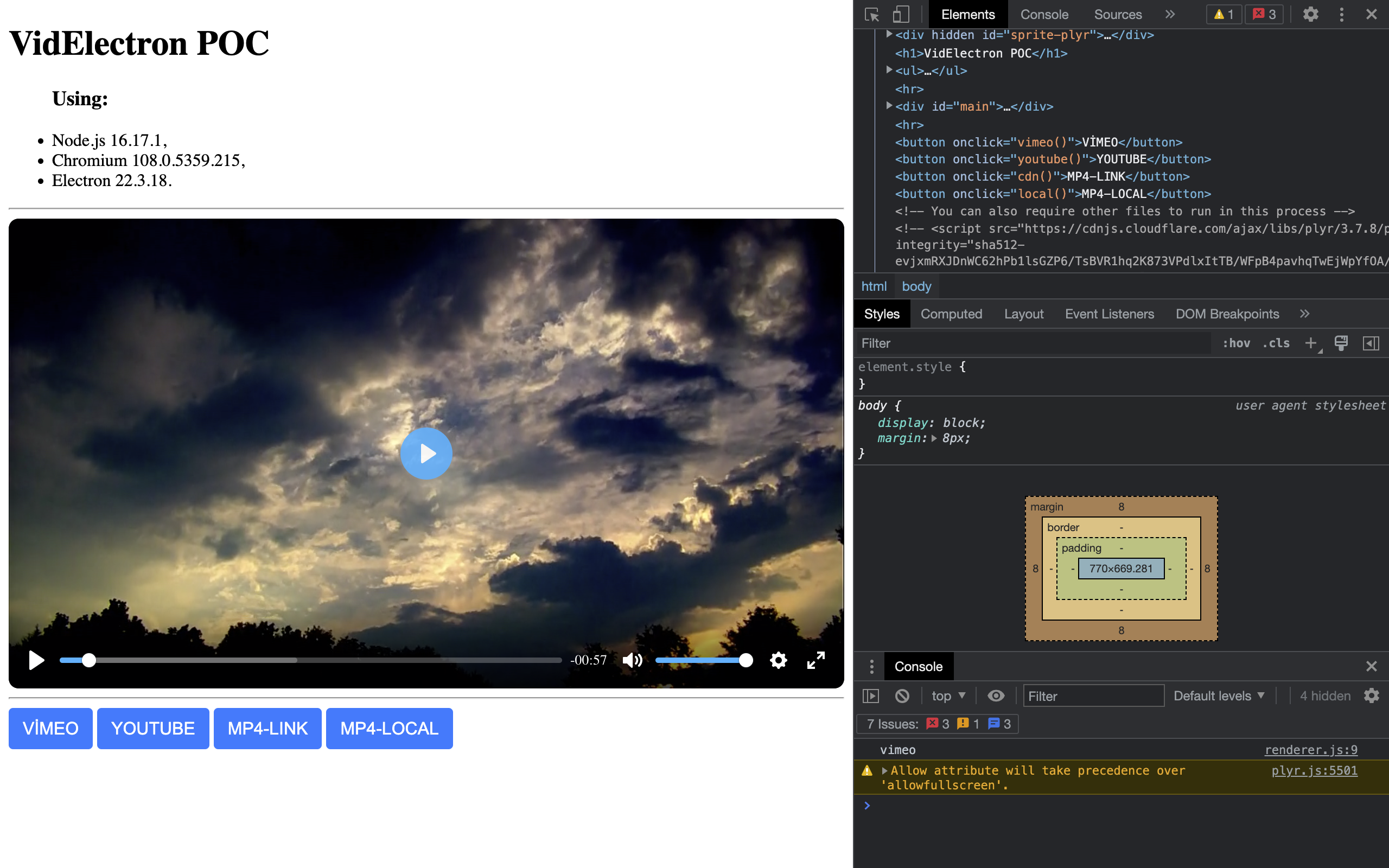This screenshot has width=1389, height=868.
Task: Select the html breadcrumb
Action: click(874, 286)
